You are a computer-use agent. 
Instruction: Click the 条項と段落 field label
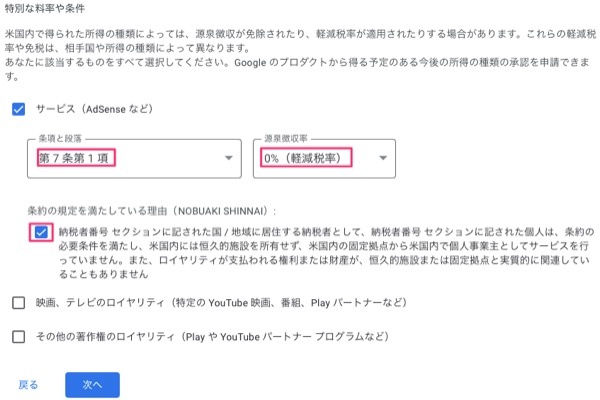point(60,139)
